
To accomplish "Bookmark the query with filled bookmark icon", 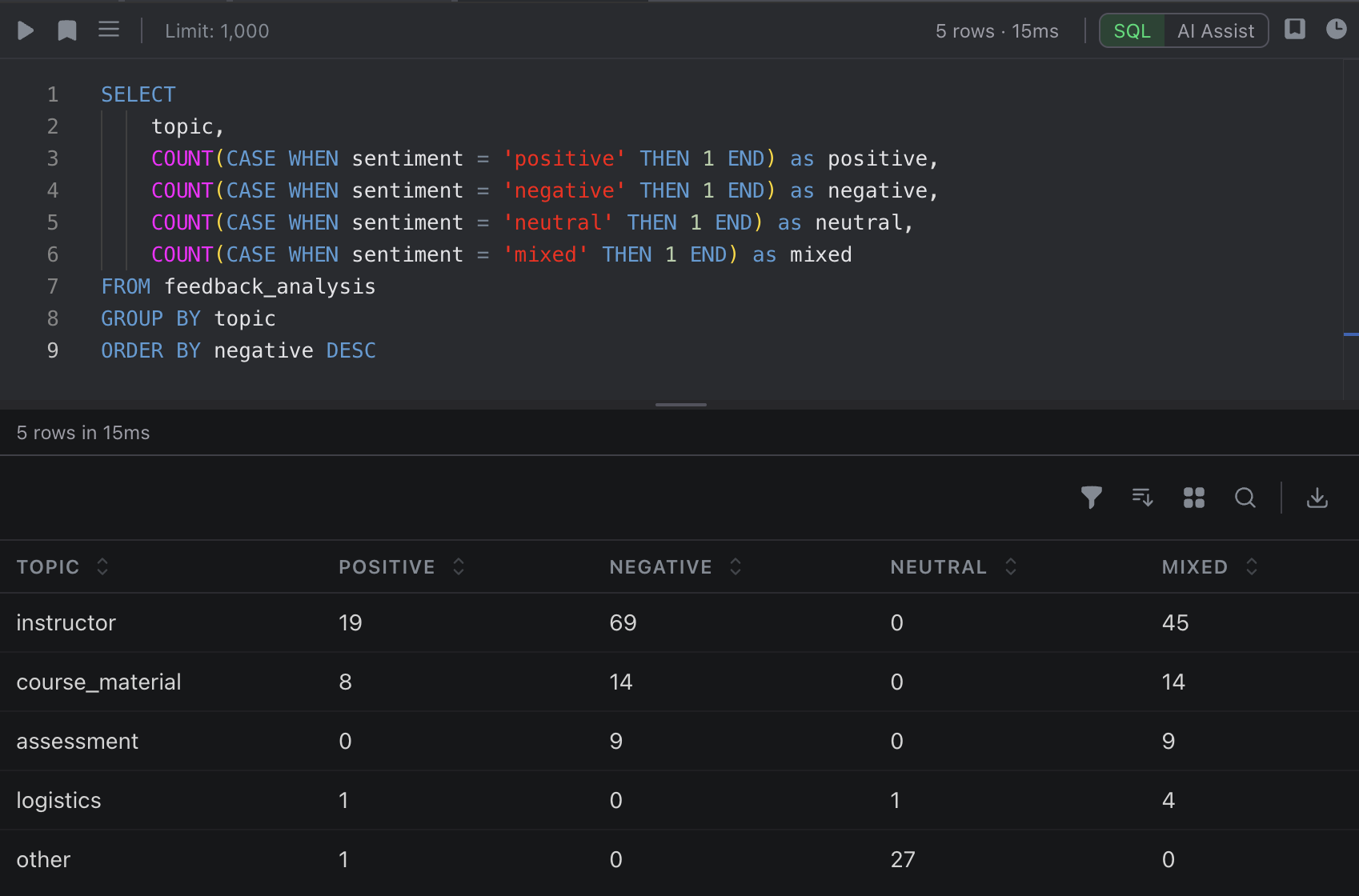I will click(x=67, y=30).
